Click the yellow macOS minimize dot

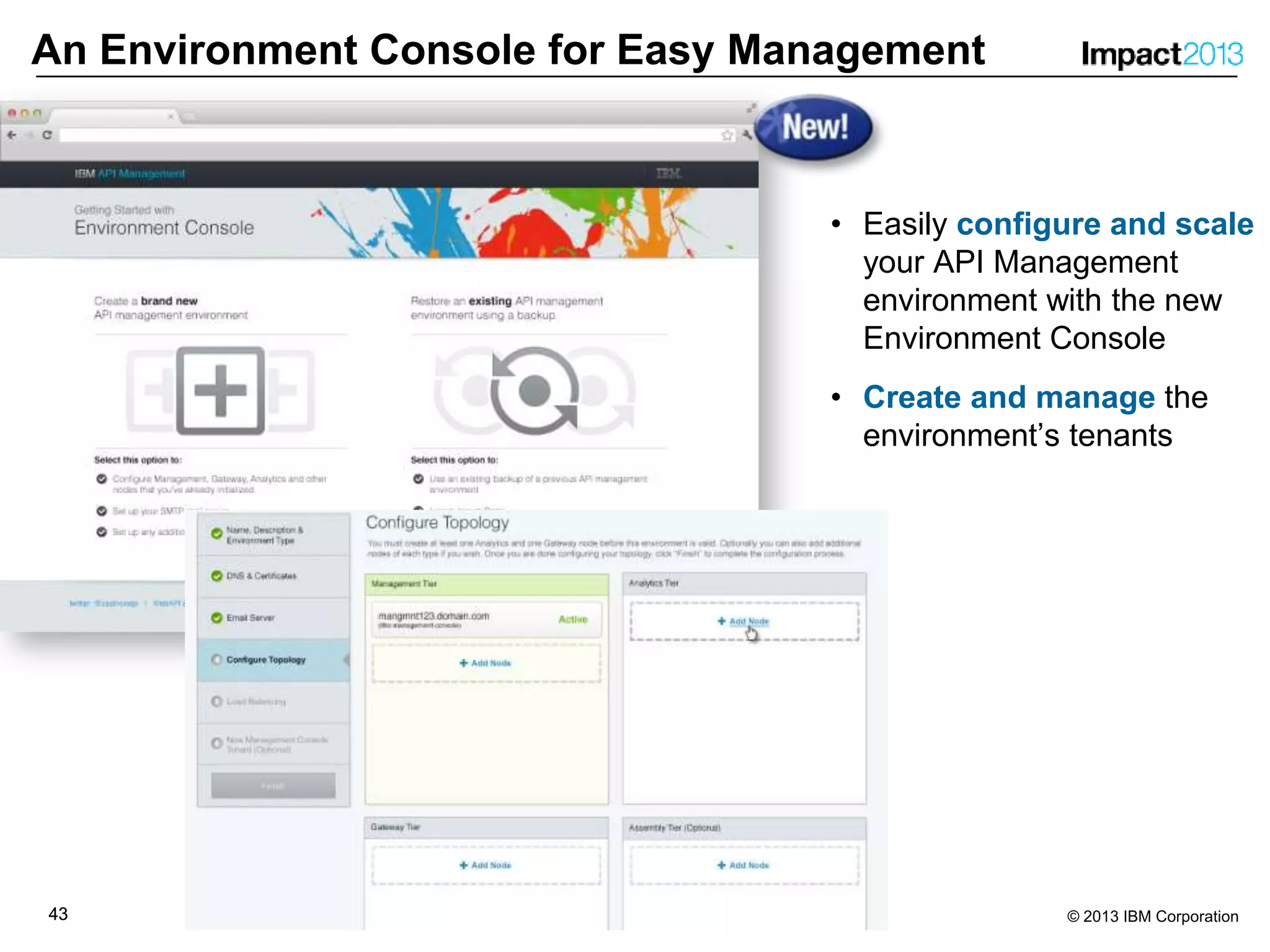(25, 113)
